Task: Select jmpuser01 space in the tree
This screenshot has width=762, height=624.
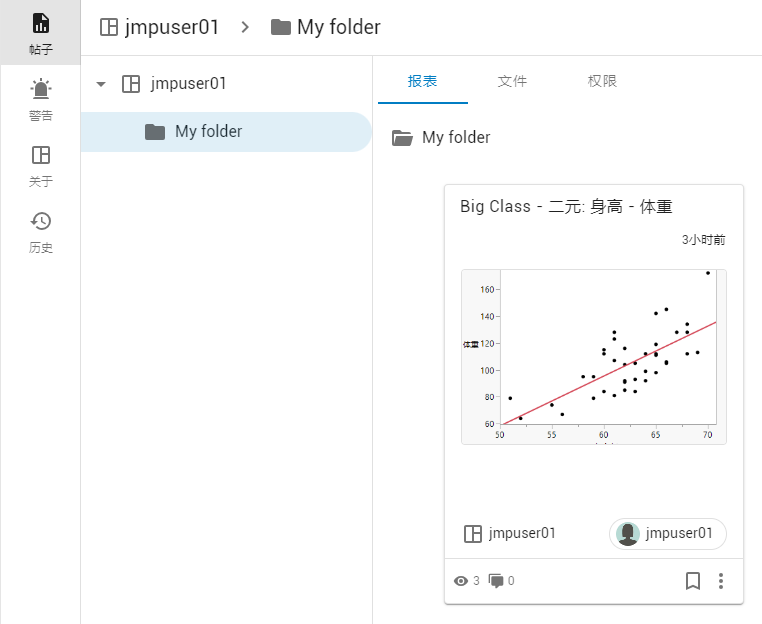Action: [x=188, y=84]
